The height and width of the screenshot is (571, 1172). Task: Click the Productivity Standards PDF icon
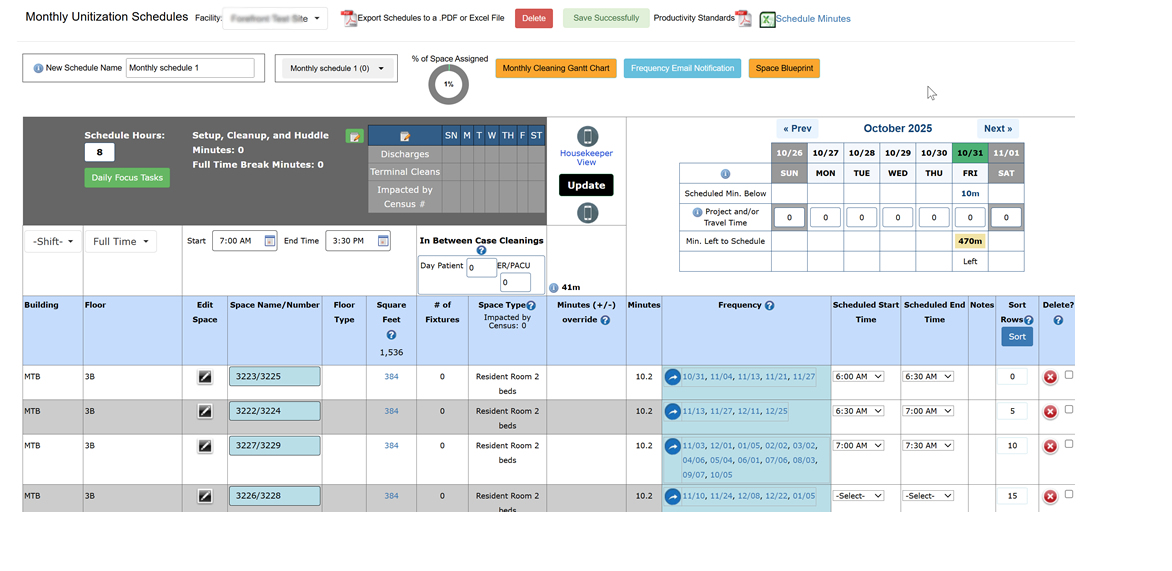(743, 19)
